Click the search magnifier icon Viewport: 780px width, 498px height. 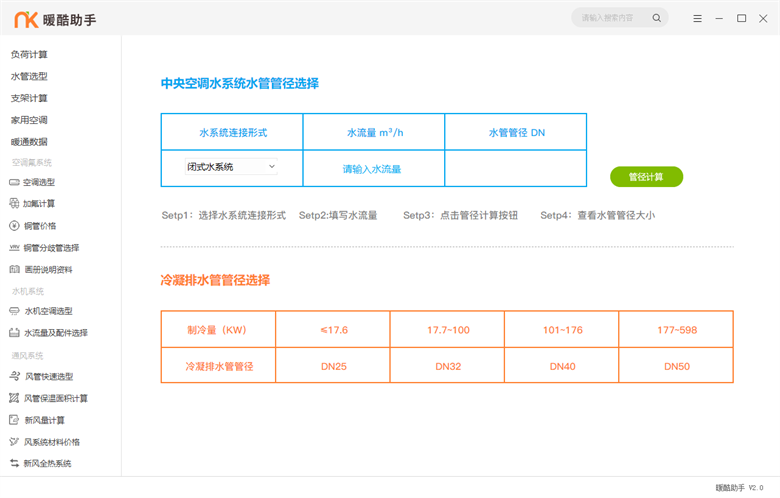point(657,18)
